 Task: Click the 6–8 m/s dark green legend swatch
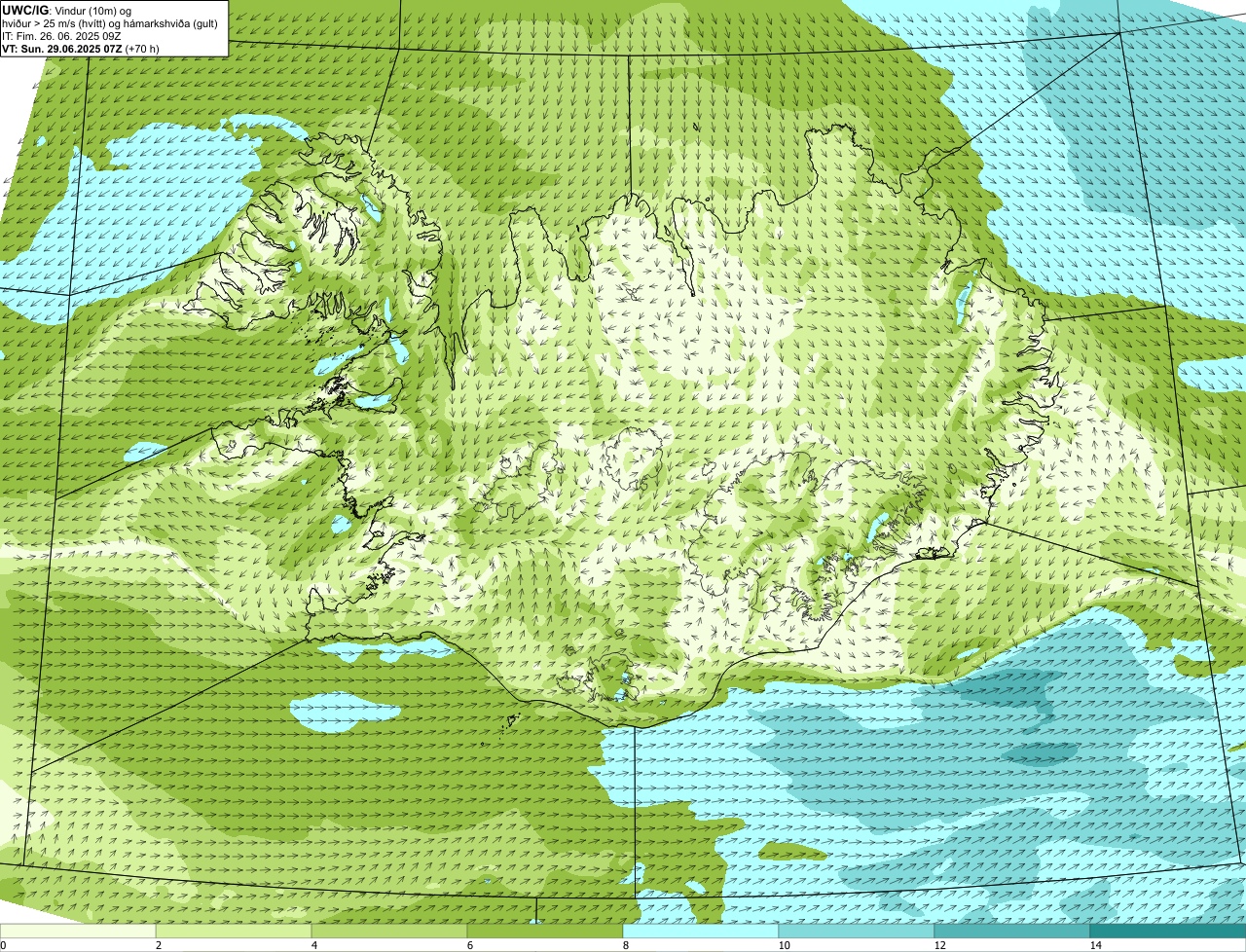545,931
